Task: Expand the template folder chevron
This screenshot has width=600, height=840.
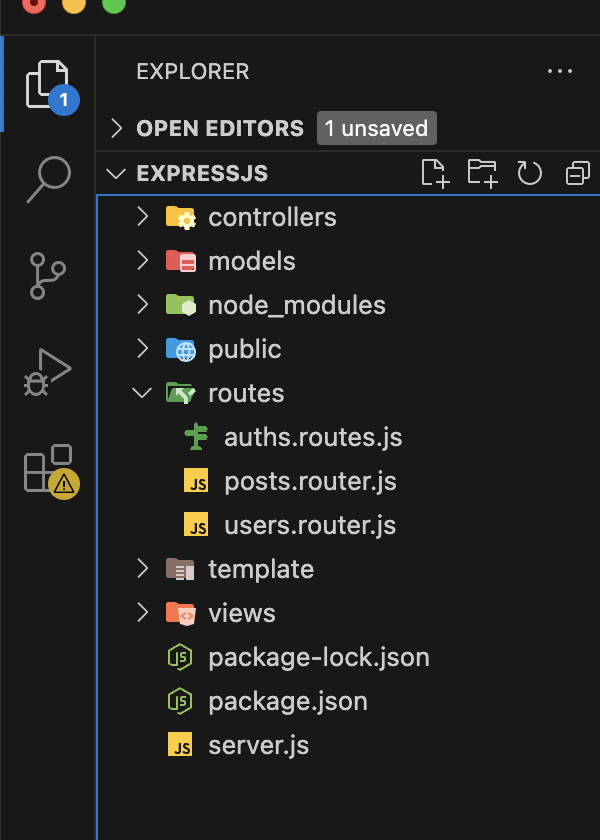Action: pos(142,568)
